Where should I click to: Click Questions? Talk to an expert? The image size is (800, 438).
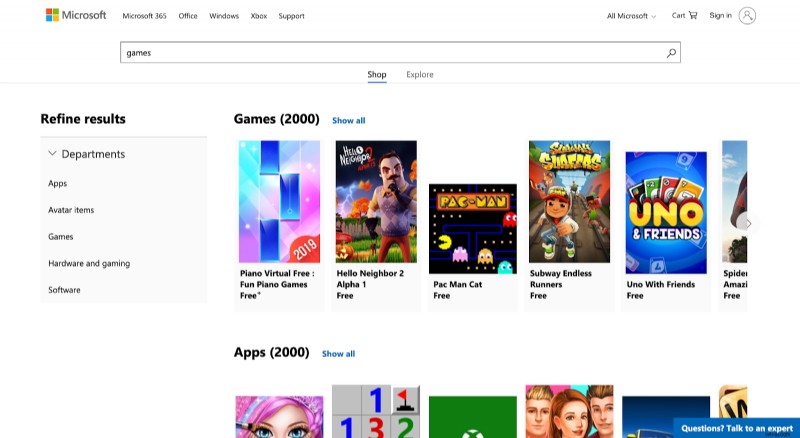click(x=736, y=428)
